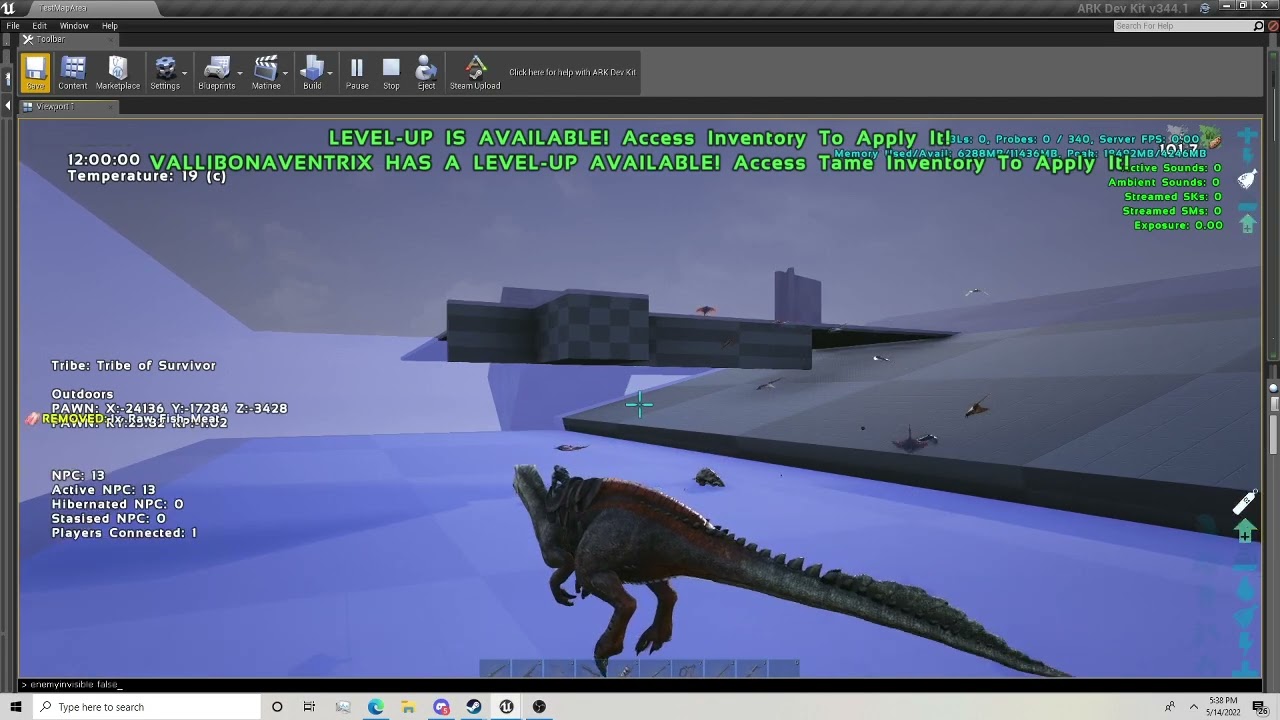Open Microsoft Edge from the taskbar

[x=376, y=707]
